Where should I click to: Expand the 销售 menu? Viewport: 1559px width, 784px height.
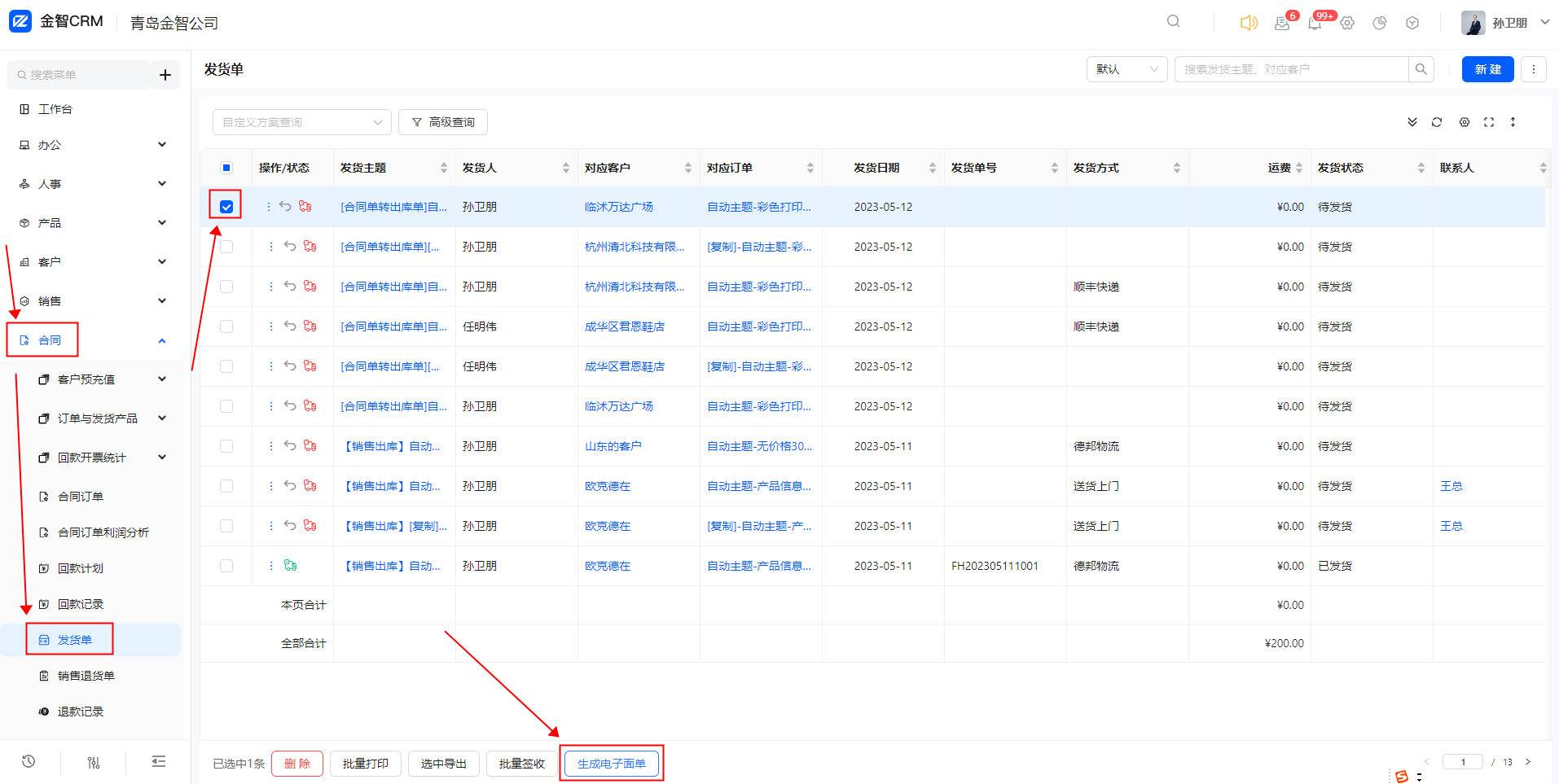[x=92, y=301]
